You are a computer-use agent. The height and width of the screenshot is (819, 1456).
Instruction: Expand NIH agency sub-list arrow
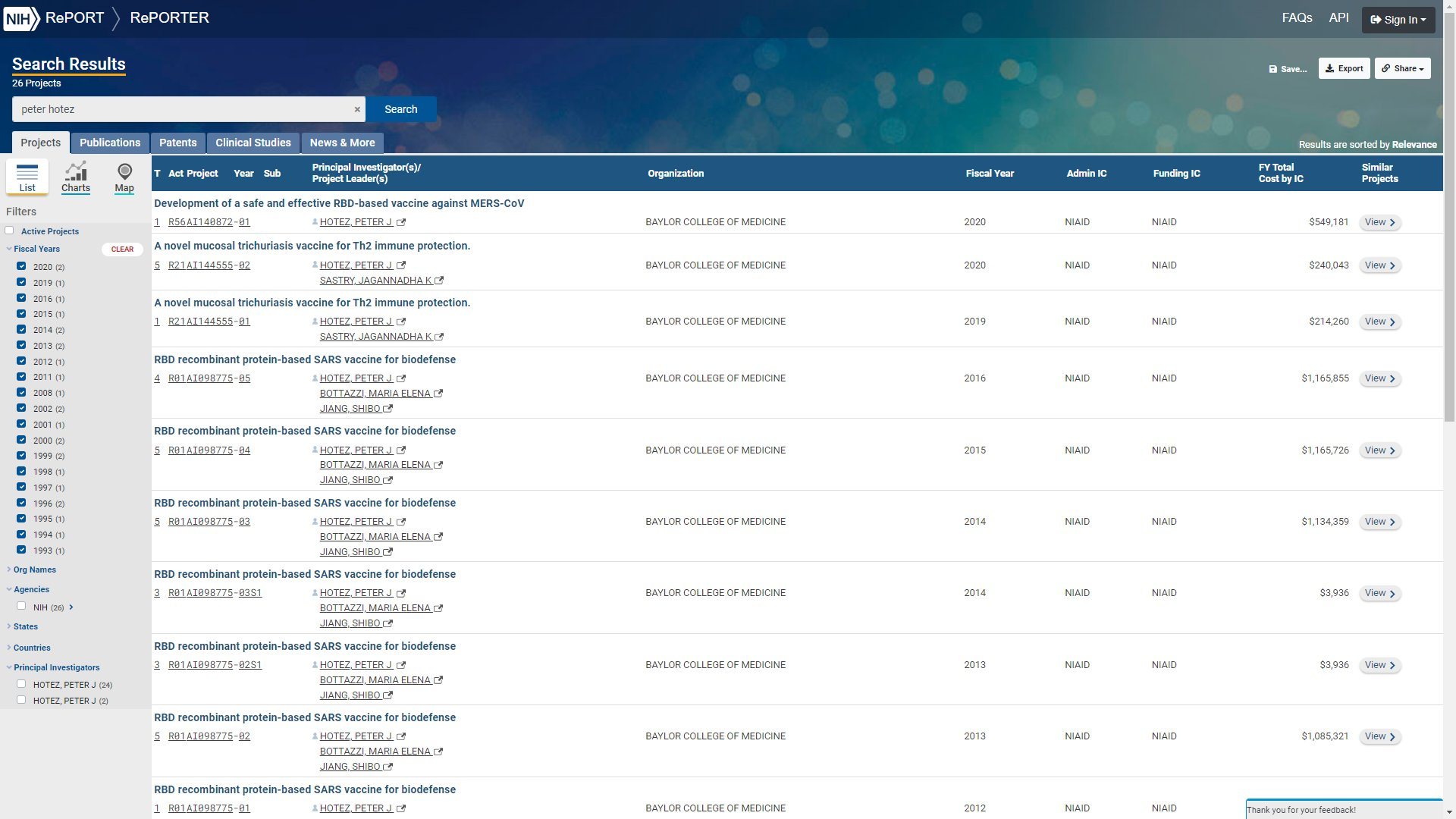pyautogui.click(x=71, y=607)
